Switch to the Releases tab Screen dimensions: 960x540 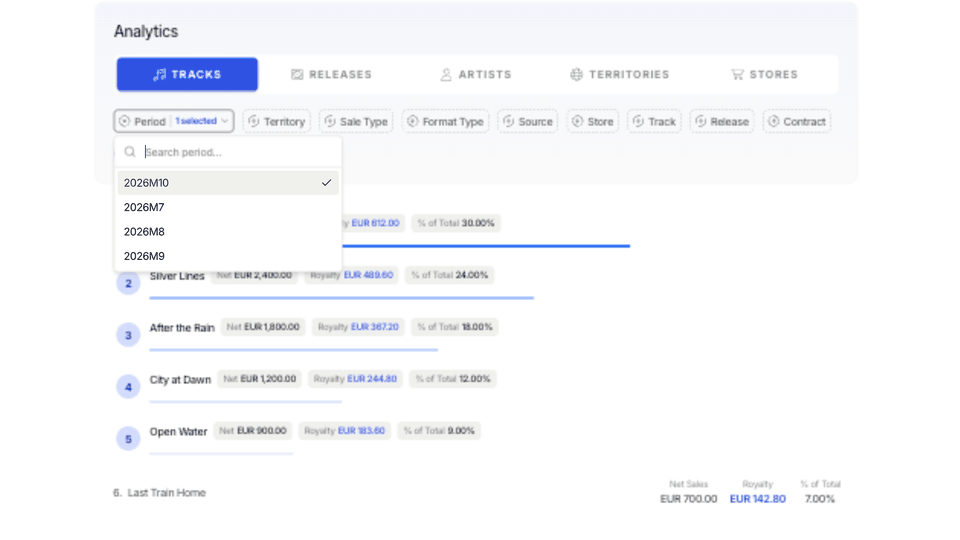(x=331, y=75)
